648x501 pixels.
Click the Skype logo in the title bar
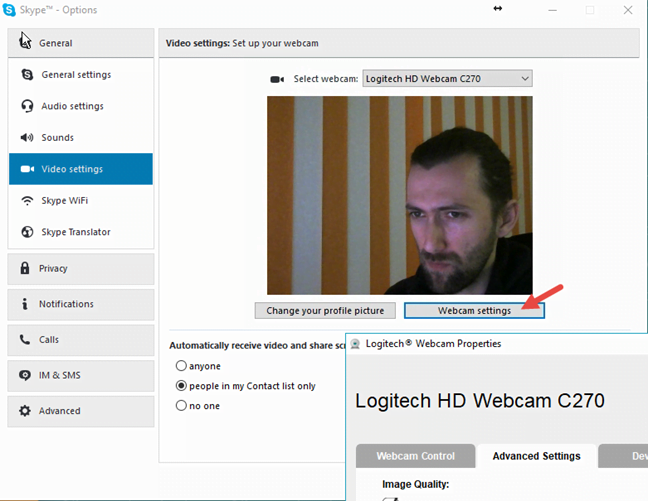pyautogui.click(x=9, y=10)
